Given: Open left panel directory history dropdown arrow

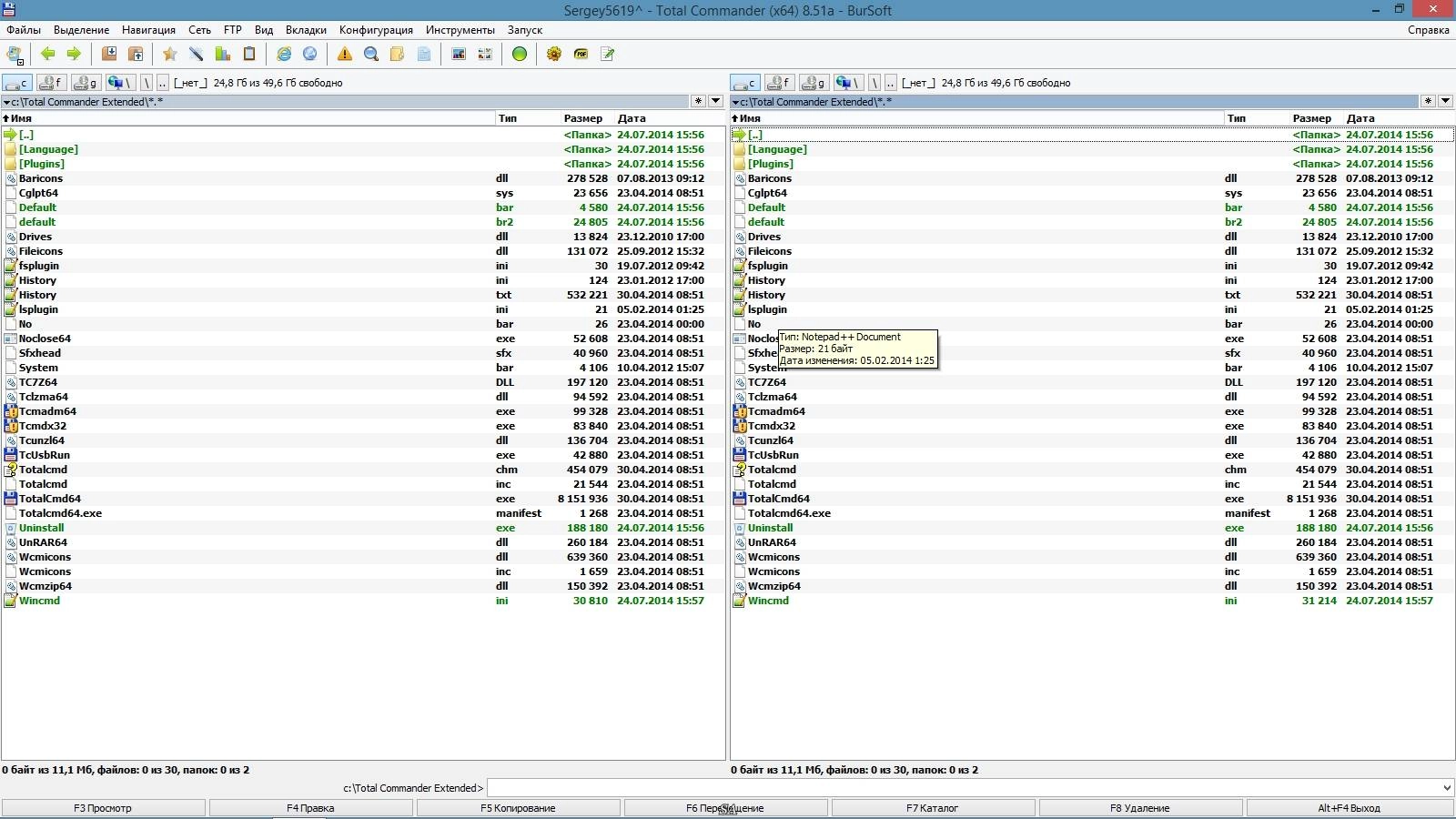Looking at the screenshot, I should [x=716, y=101].
